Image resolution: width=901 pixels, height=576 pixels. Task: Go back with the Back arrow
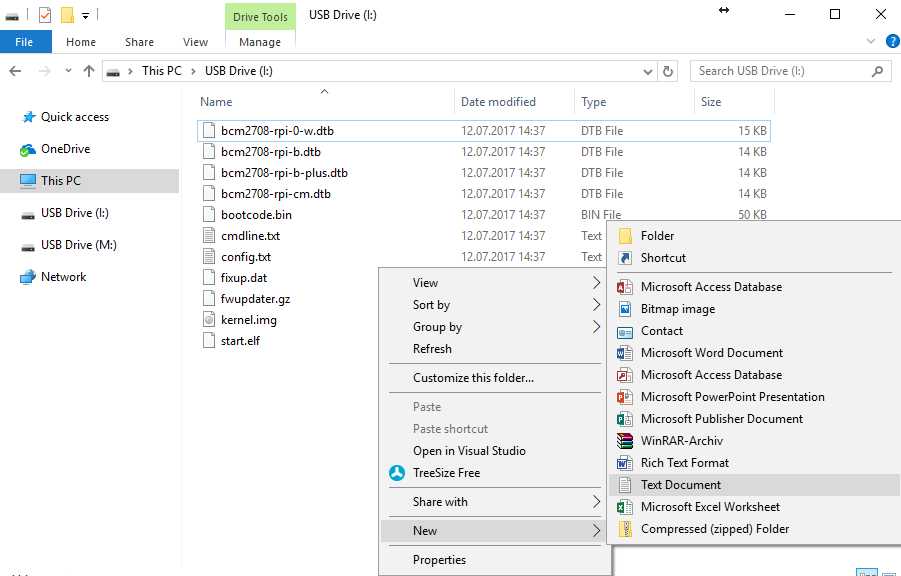tap(16, 71)
